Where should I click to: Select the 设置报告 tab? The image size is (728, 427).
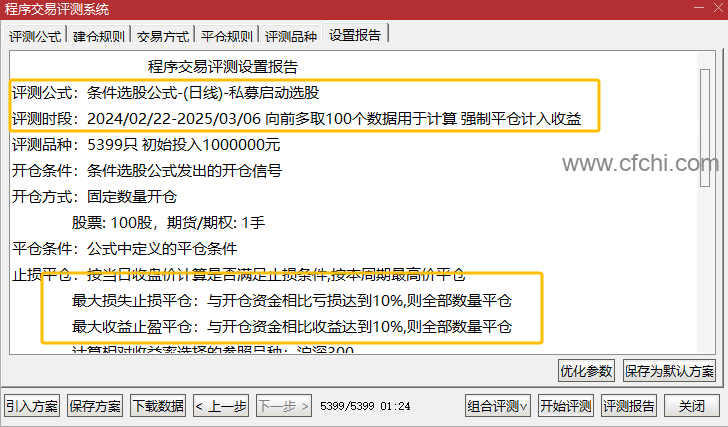pos(355,34)
